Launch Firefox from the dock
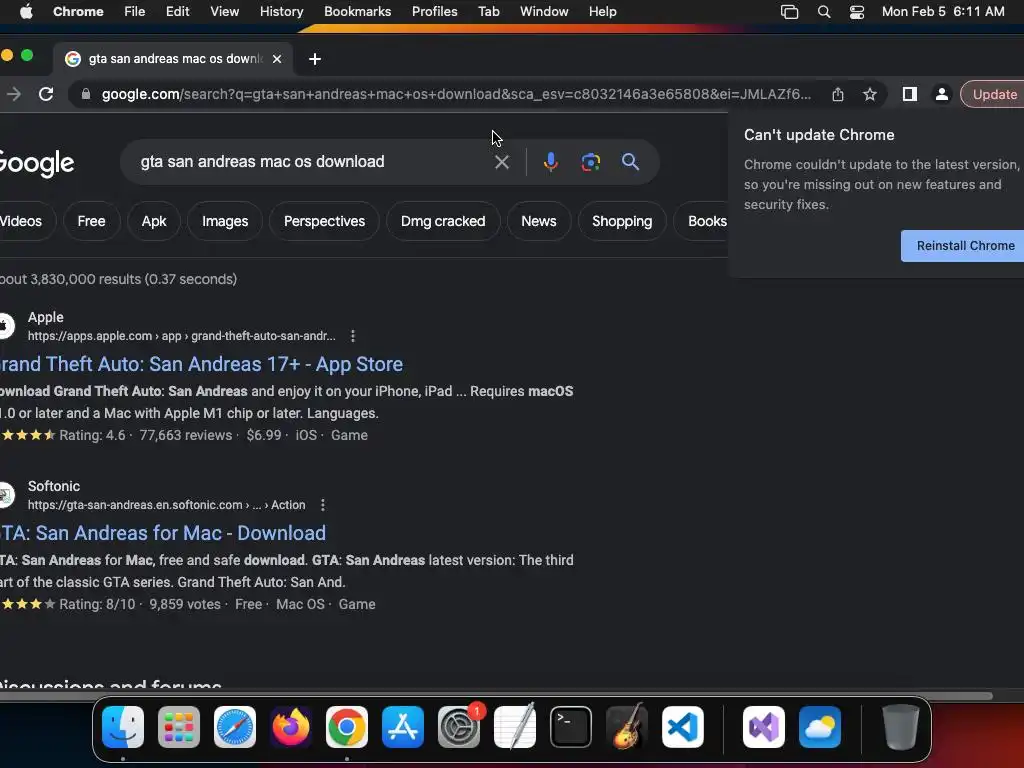The image size is (1024, 768). [291, 727]
